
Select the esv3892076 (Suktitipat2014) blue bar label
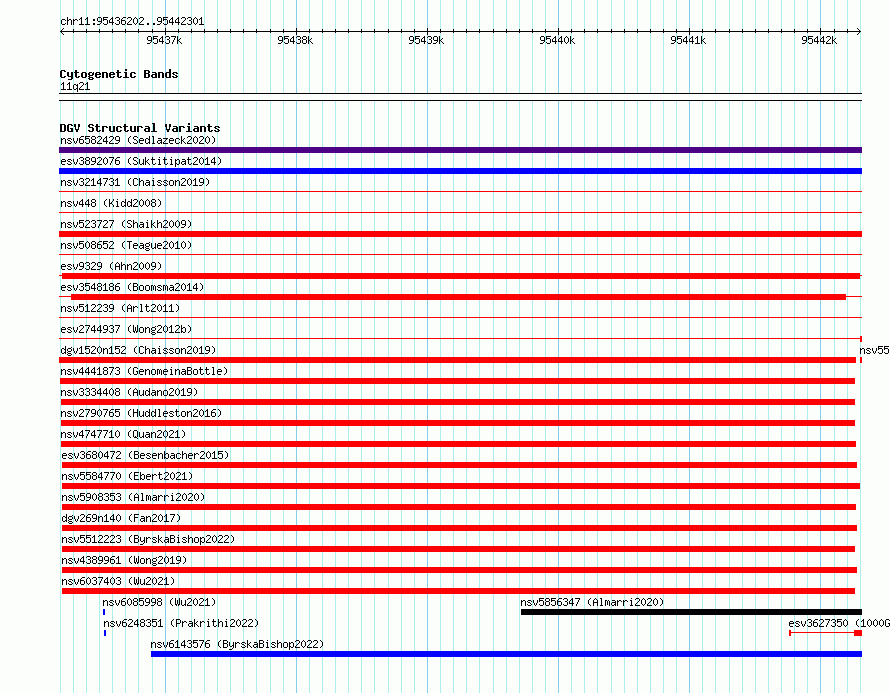pyautogui.click(x=141, y=161)
